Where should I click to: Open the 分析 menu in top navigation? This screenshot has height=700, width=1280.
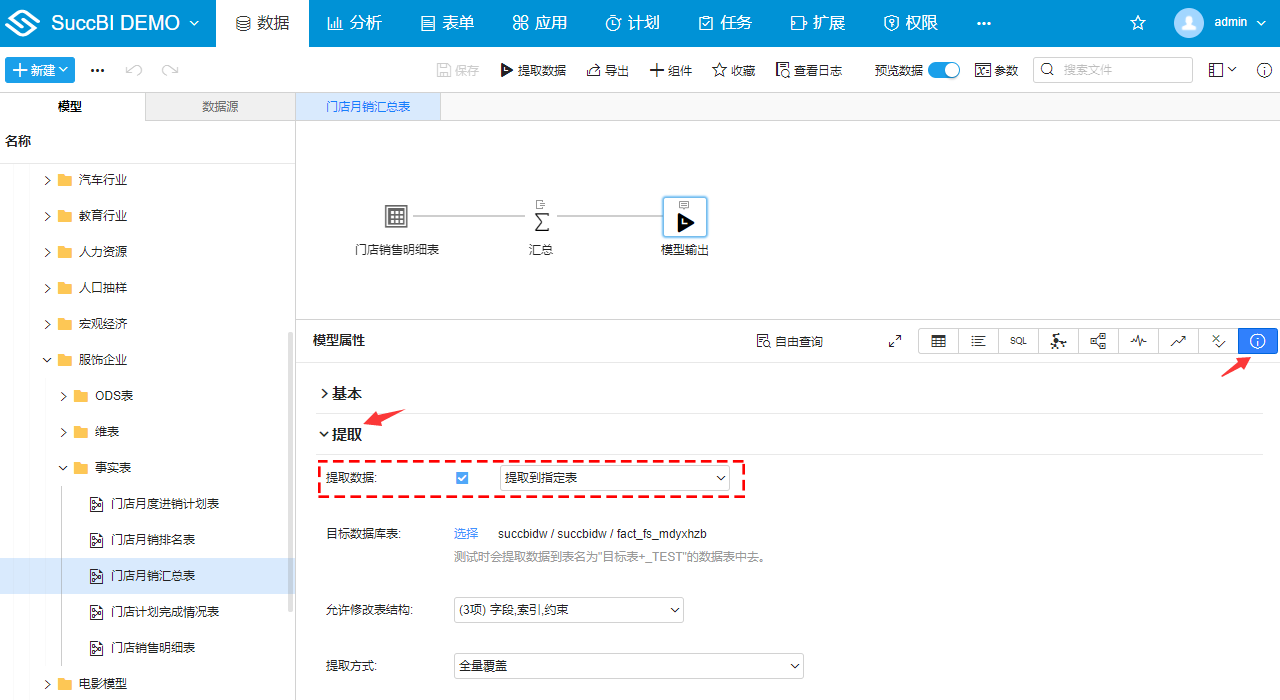[x=354, y=22]
